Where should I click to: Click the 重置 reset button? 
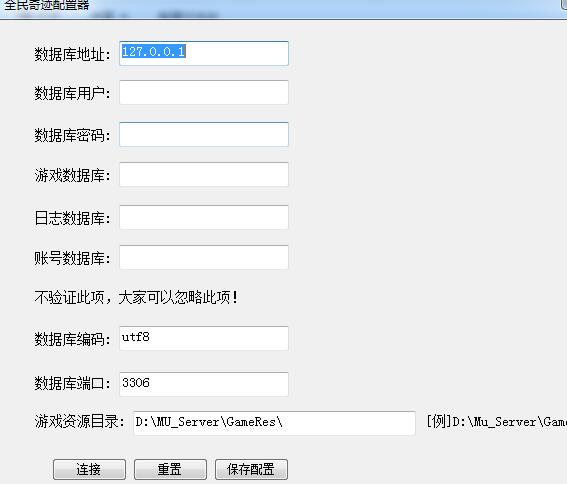pyautogui.click(x=170, y=470)
